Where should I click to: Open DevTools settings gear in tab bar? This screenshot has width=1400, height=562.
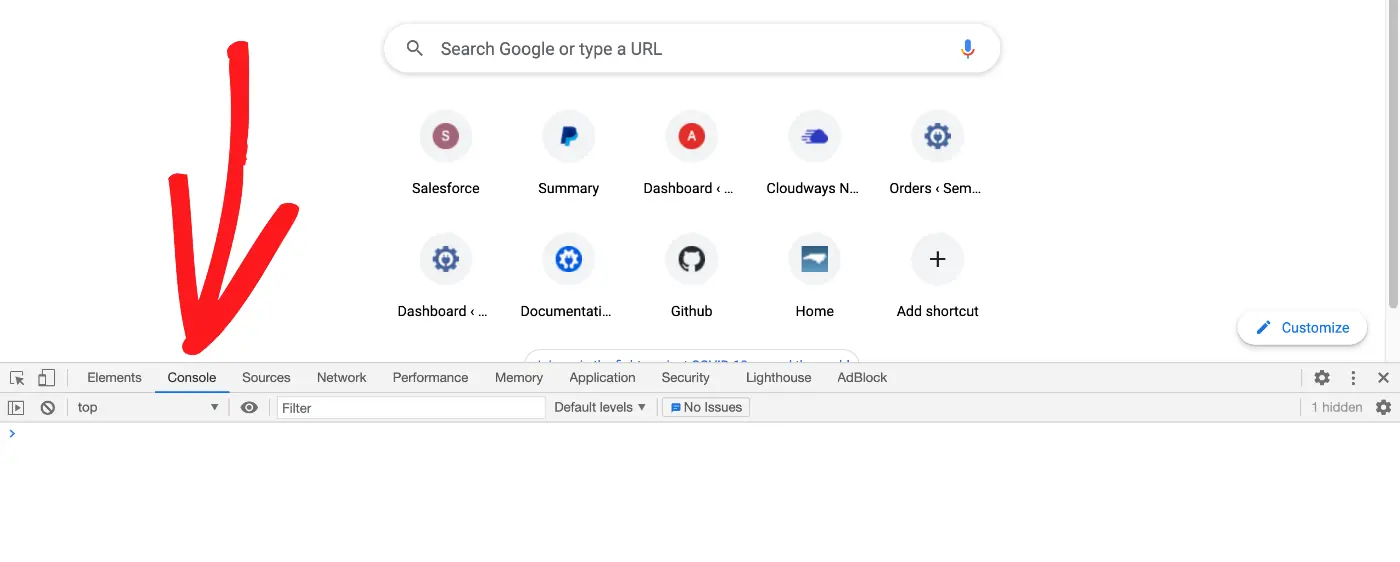(1322, 378)
